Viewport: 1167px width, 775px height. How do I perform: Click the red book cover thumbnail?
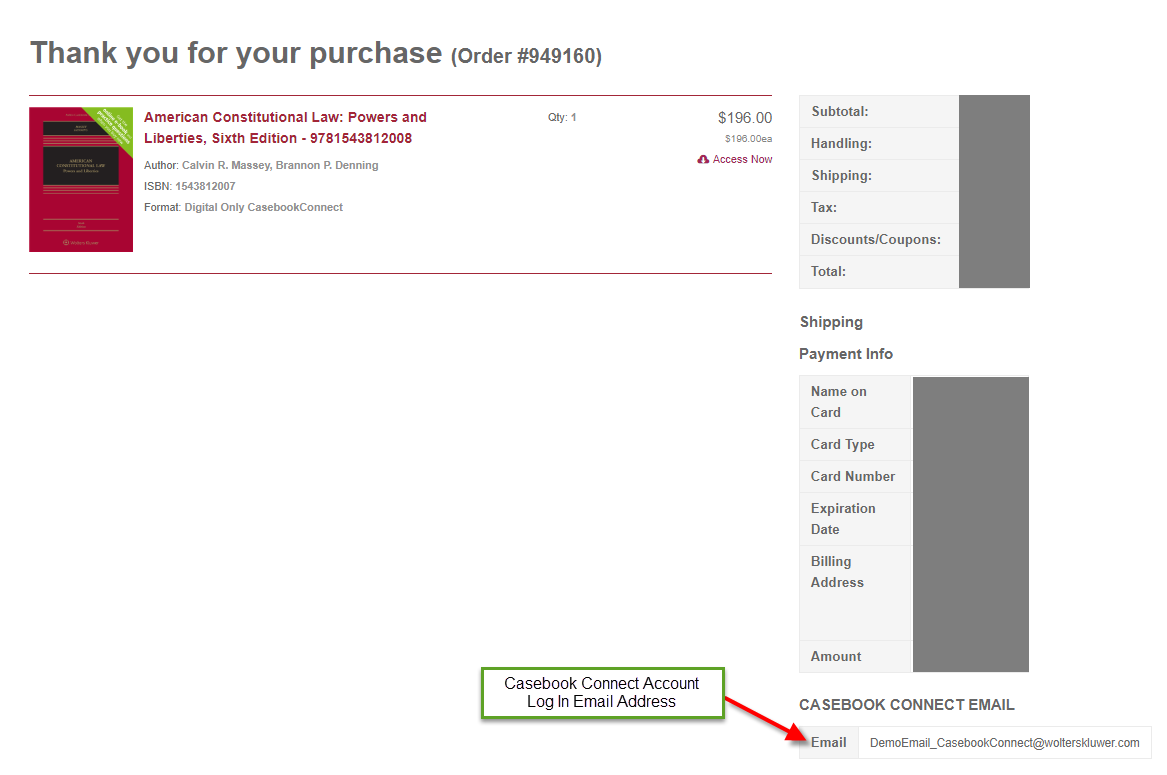[81, 179]
